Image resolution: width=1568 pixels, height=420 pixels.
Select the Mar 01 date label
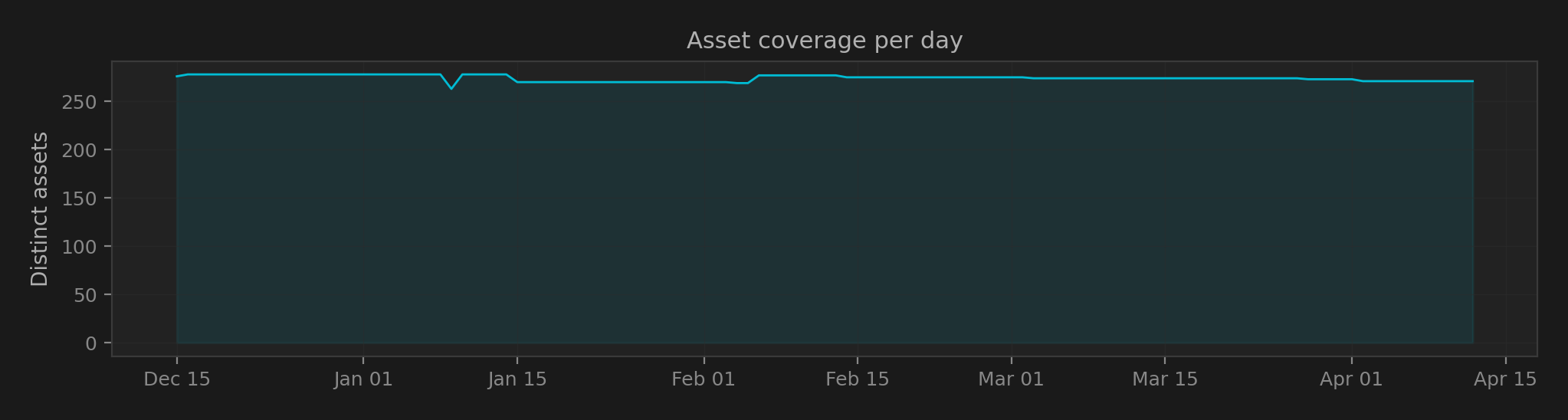(1011, 379)
